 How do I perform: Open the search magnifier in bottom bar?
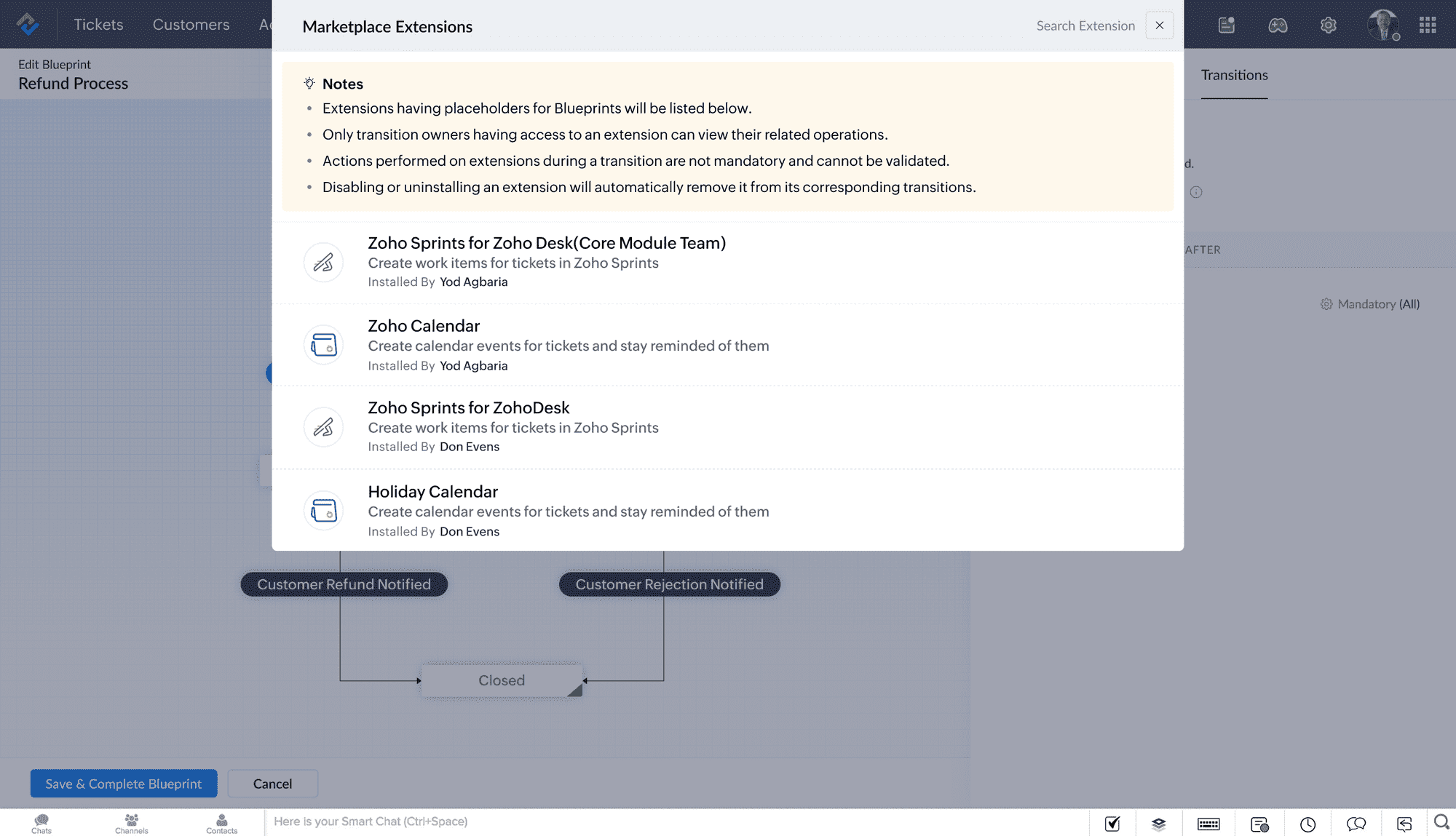point(1441,822)
